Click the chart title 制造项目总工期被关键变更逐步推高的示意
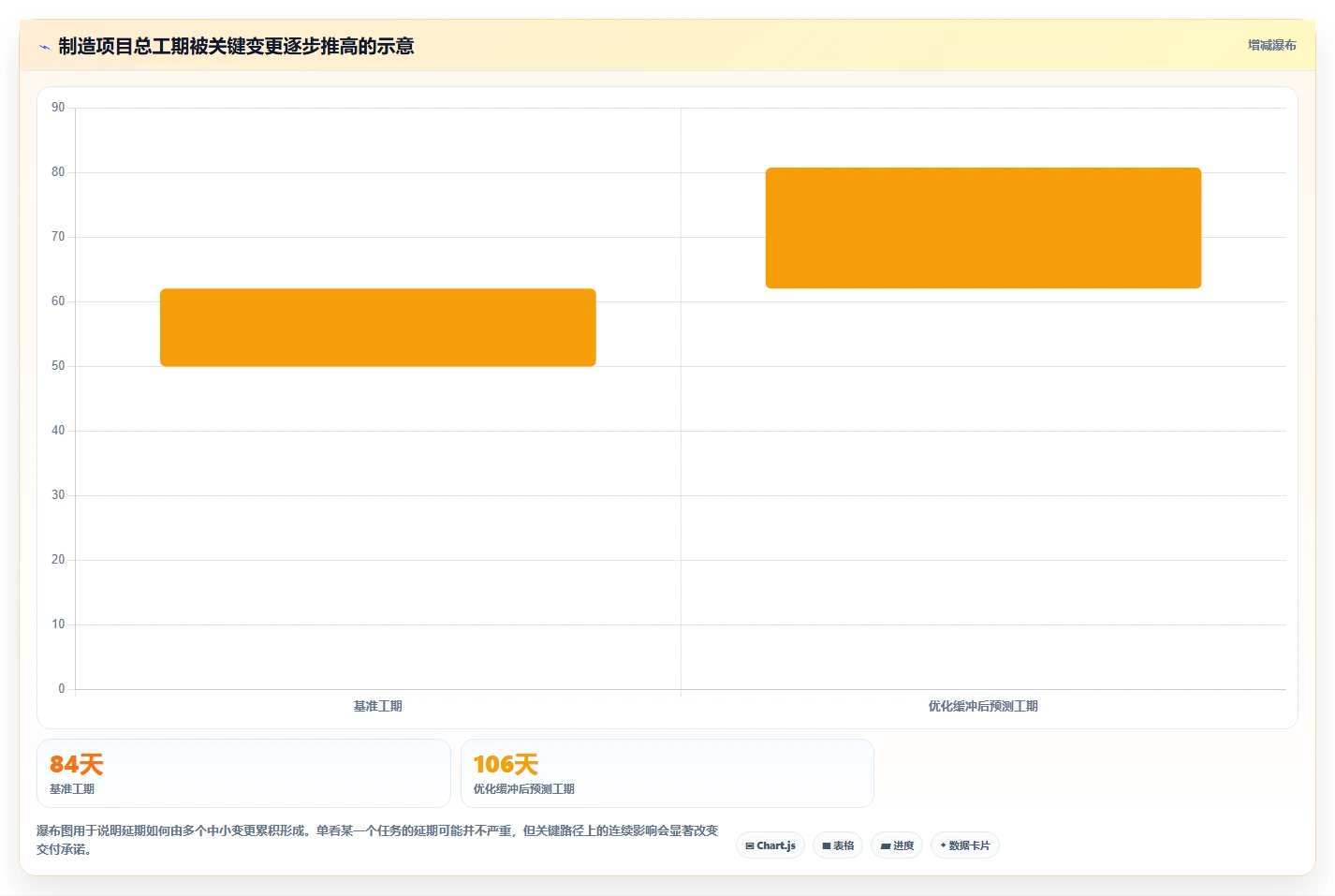The width and height of the screenshot is (1335, 896). point(236,46)
